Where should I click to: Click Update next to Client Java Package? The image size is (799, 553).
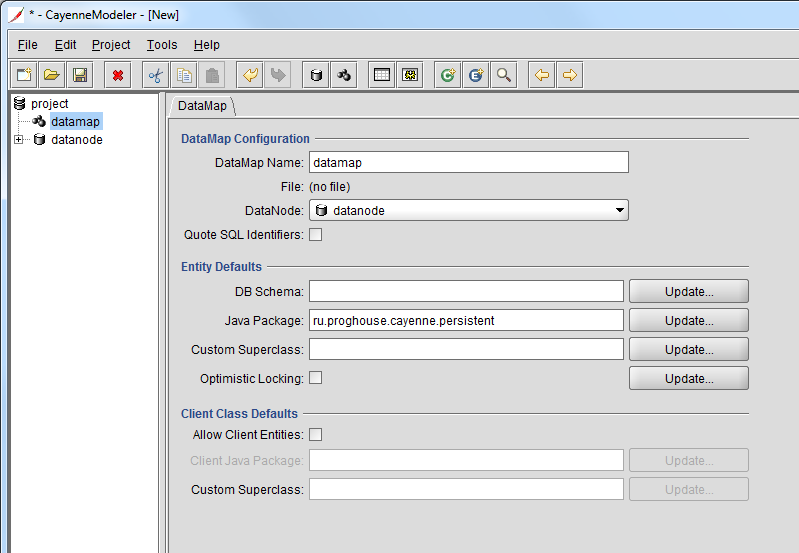689,461
